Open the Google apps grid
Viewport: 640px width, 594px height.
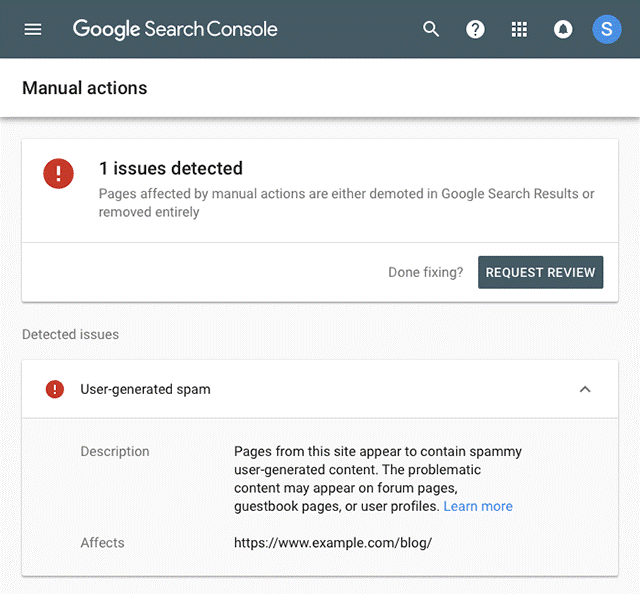pos(519,29)
